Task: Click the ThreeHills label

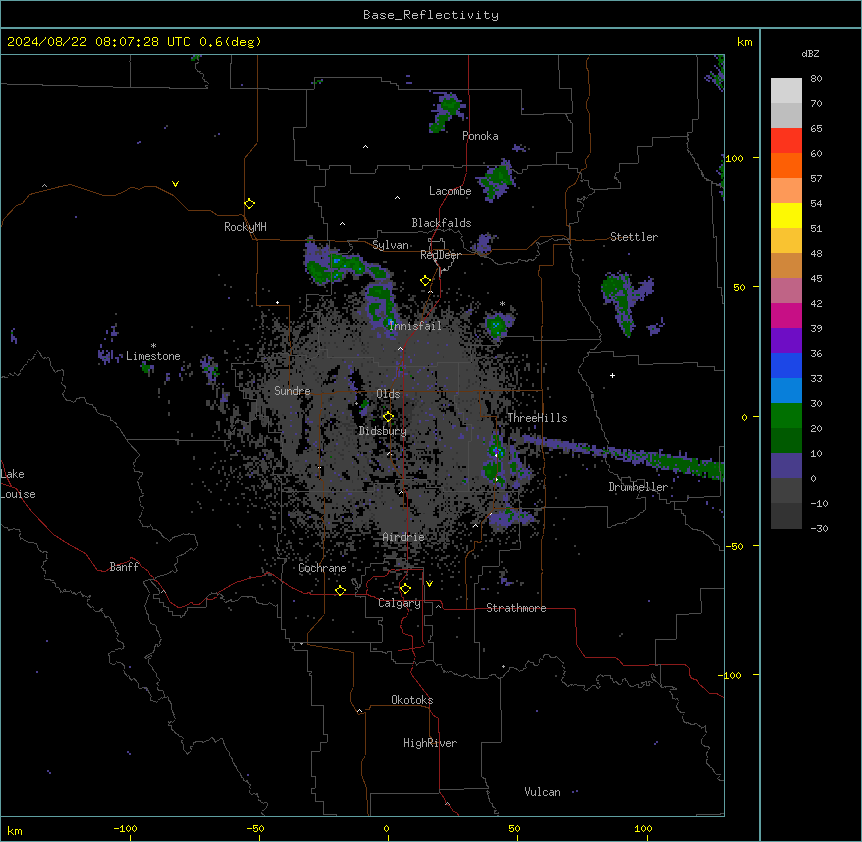Action: click(x=537, y=418)
